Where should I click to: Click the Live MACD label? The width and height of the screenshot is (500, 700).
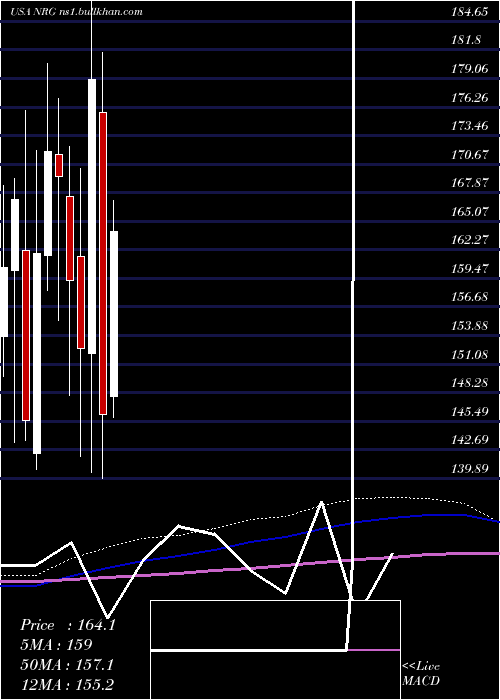click(x=421, y=674)
